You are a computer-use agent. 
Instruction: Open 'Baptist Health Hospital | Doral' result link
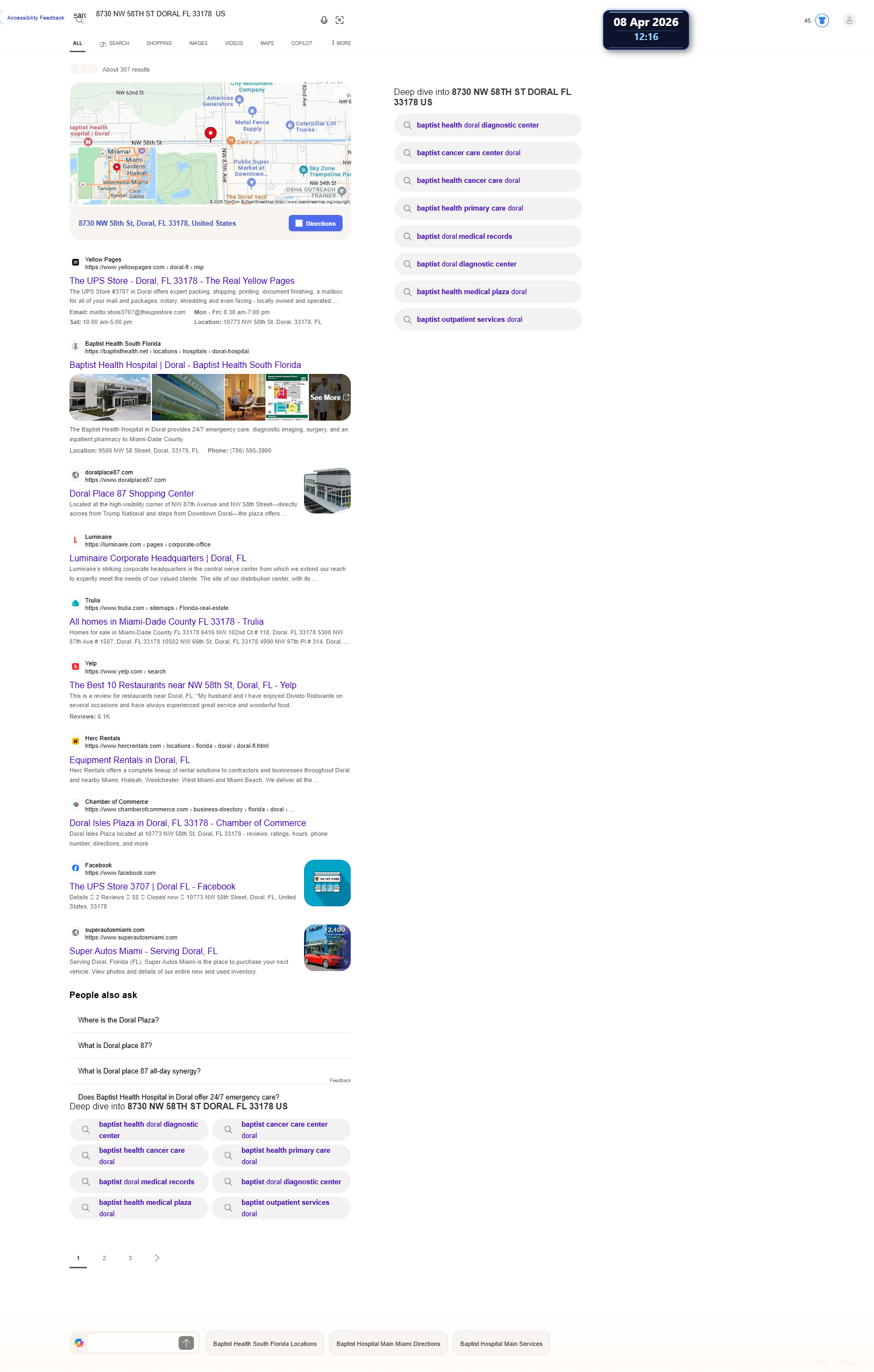coord(185,365)
